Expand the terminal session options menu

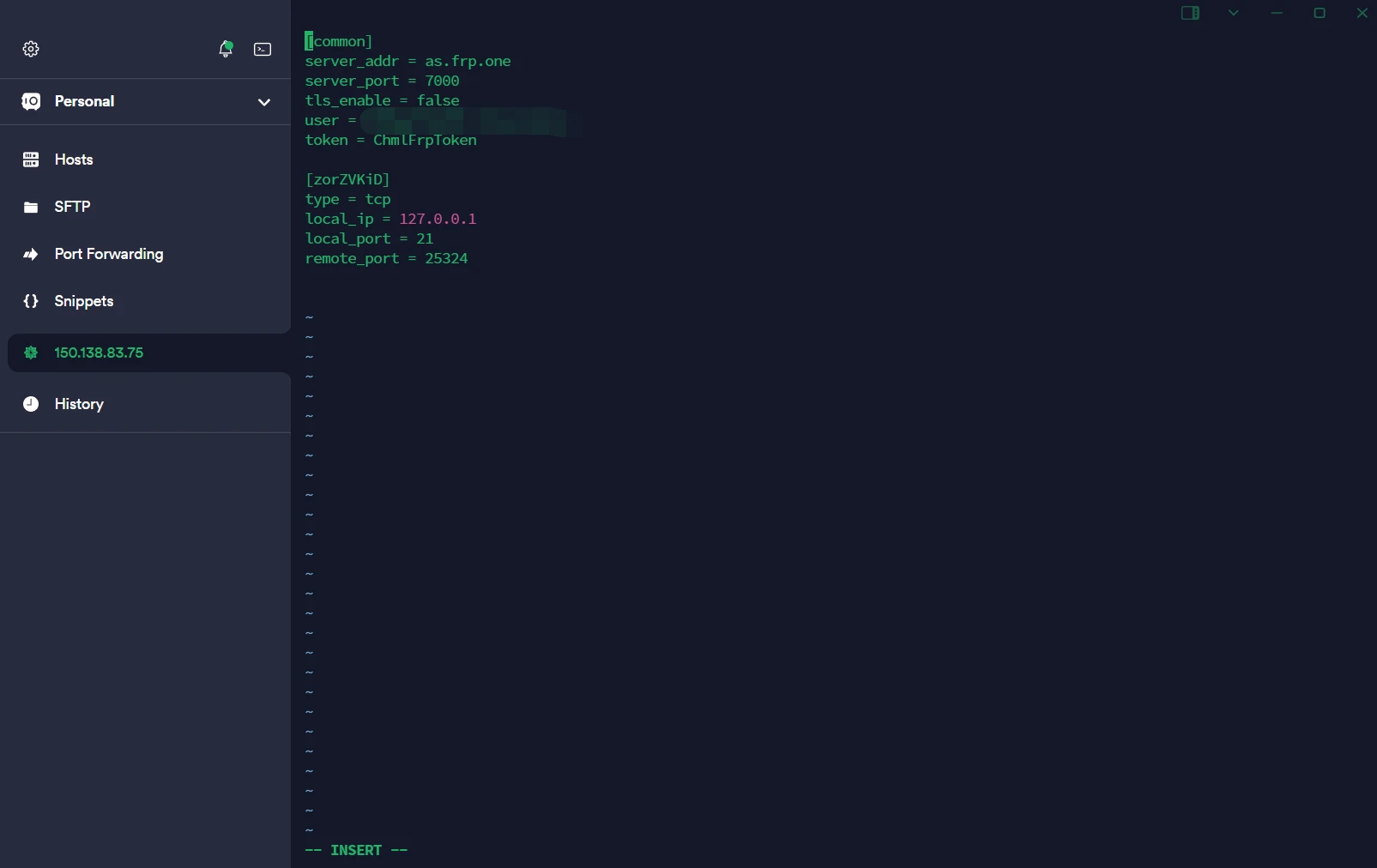(x=1233, y=13)
